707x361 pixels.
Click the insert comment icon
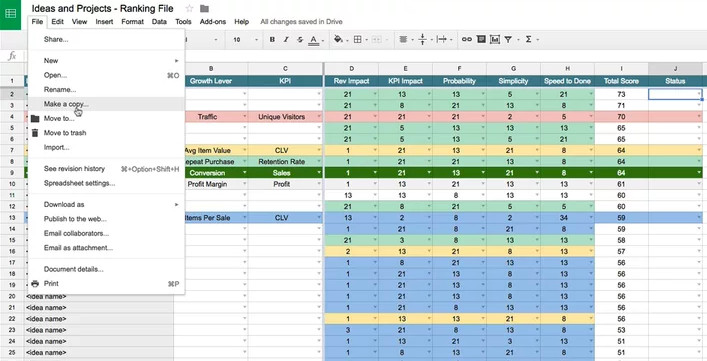click(x=481, y=40)
